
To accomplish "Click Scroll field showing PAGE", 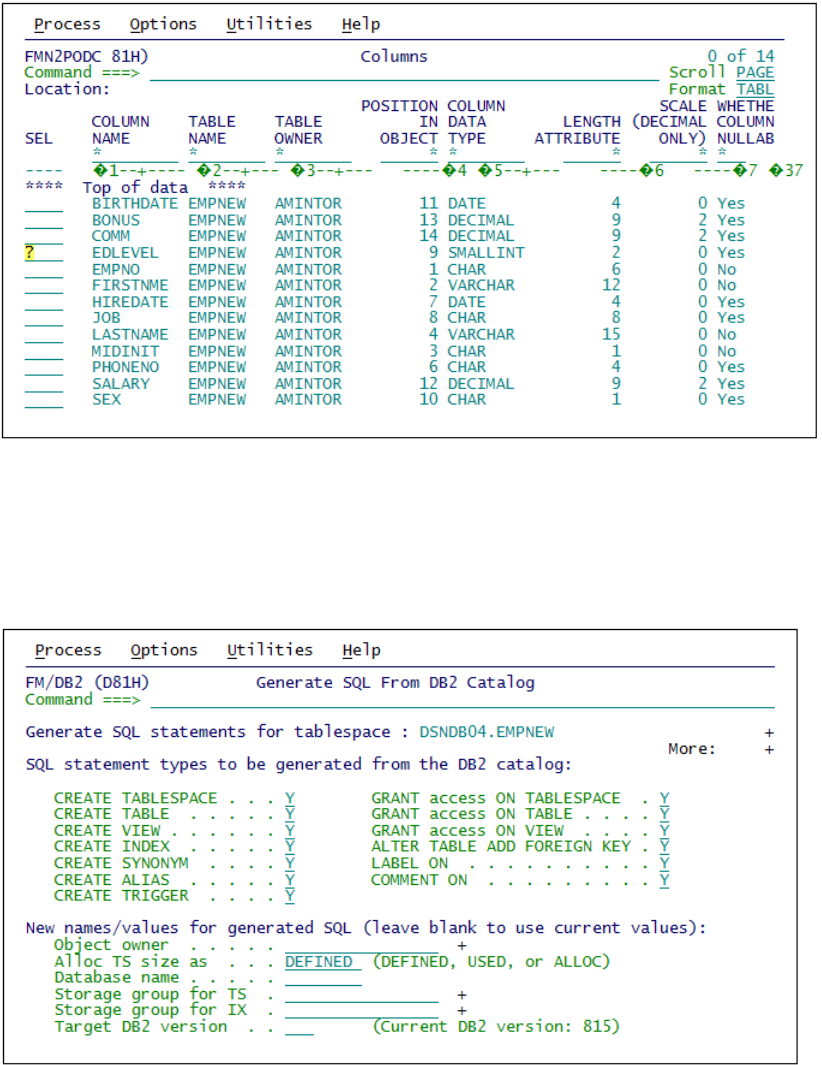I will [755, 73].
